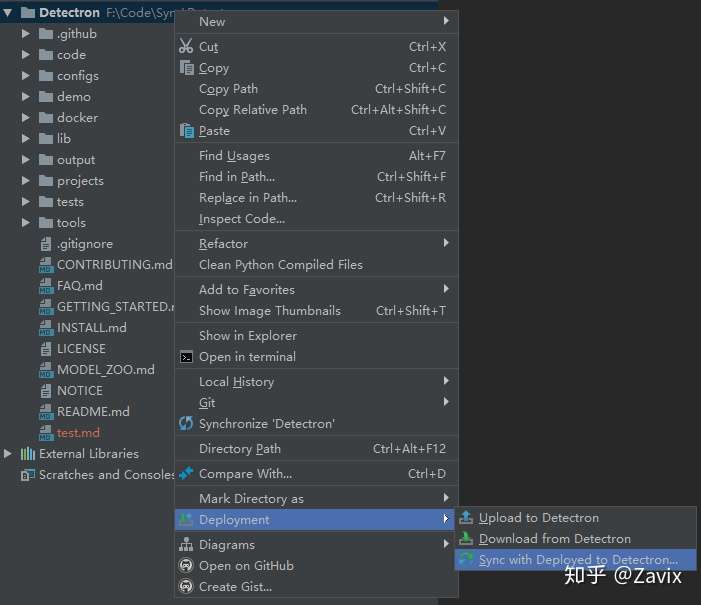Viewport: 701px width, 605px height.
Task: Expand the demo folder arrow
Action: tap(26, 97)
